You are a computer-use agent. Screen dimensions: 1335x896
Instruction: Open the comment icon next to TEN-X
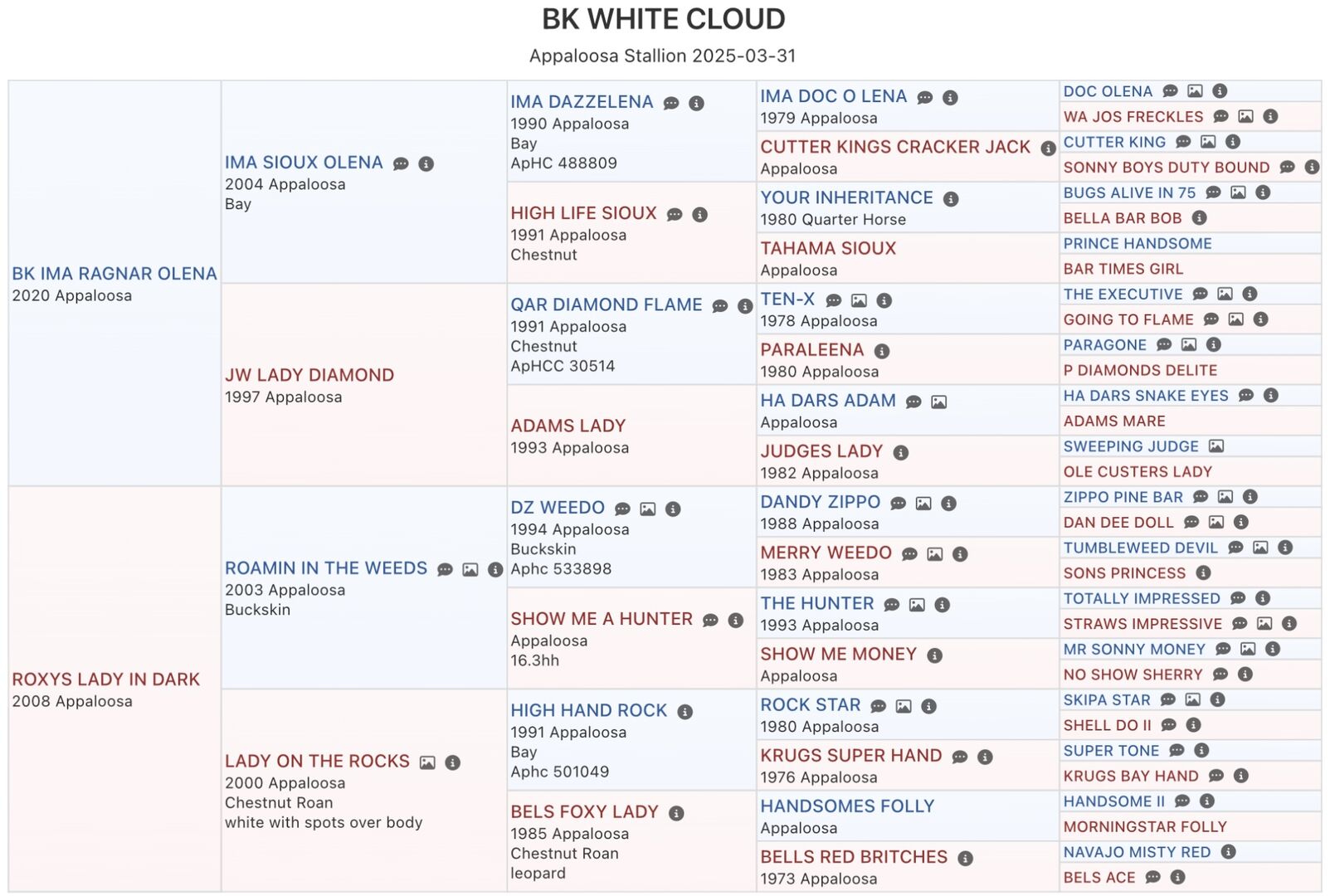(834, 301)
